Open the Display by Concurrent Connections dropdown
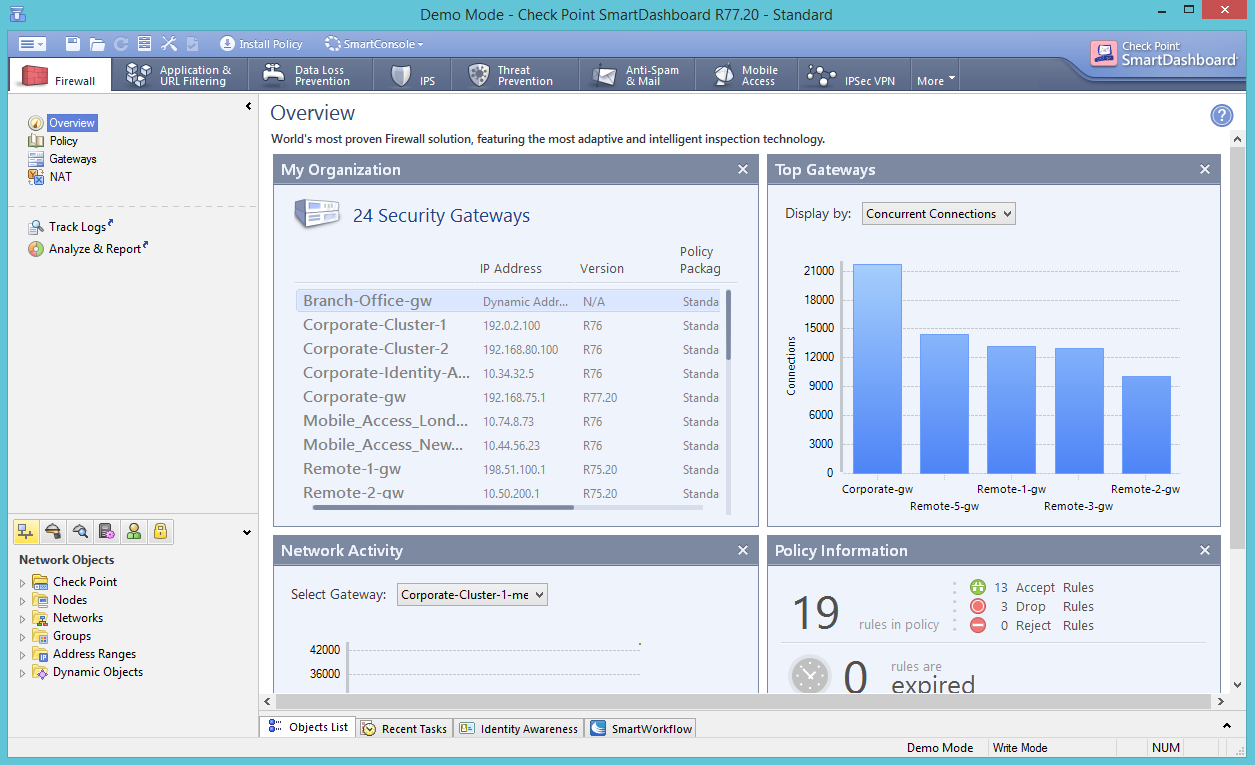The image size is (1255, 765). [937, 213]
